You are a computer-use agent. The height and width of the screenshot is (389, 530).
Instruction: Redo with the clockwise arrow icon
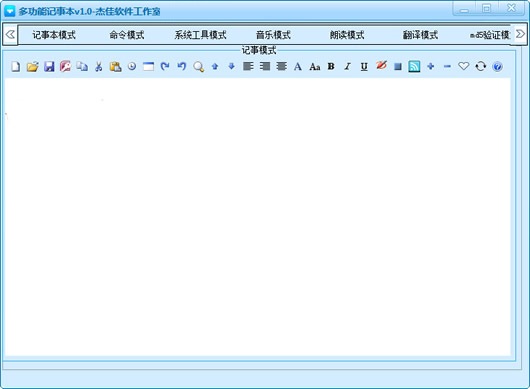[165, 66]
